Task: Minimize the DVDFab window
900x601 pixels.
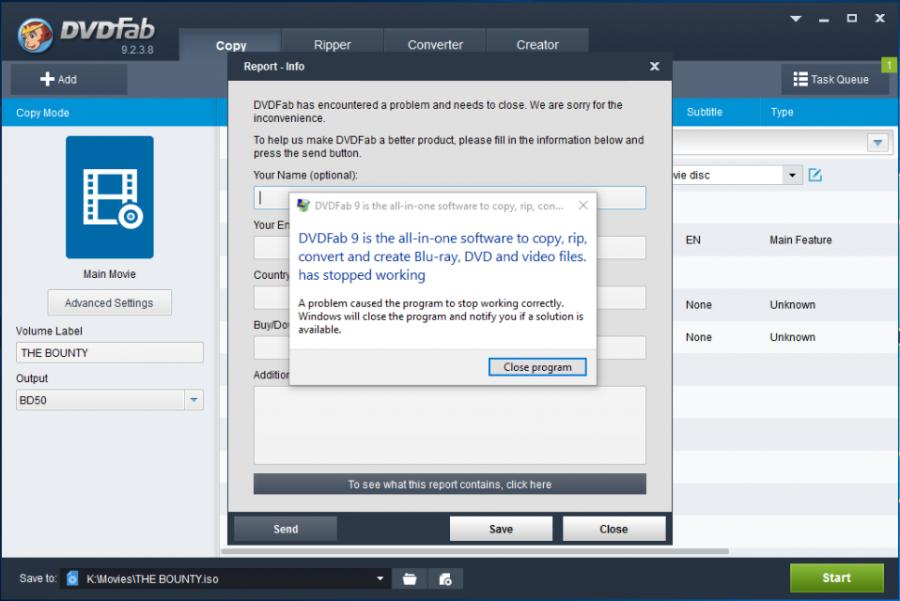Action: pos(824,20)
